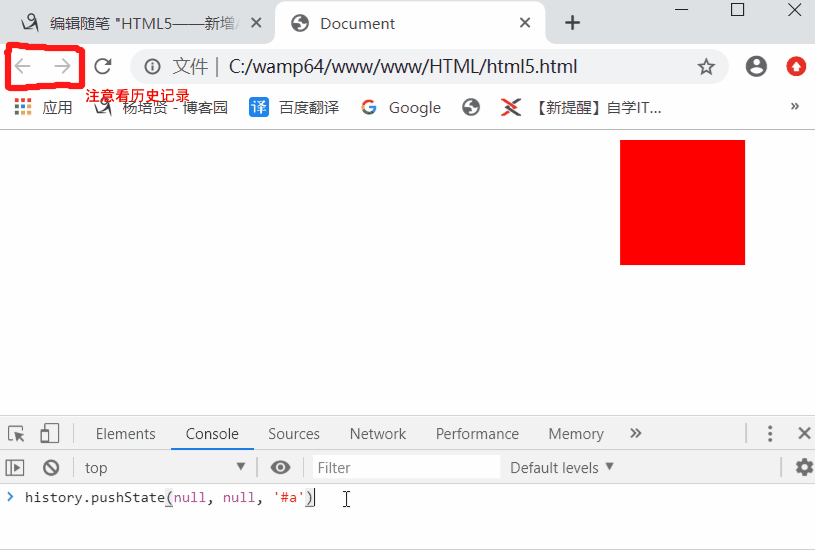View site information icon in address bar

152,66
